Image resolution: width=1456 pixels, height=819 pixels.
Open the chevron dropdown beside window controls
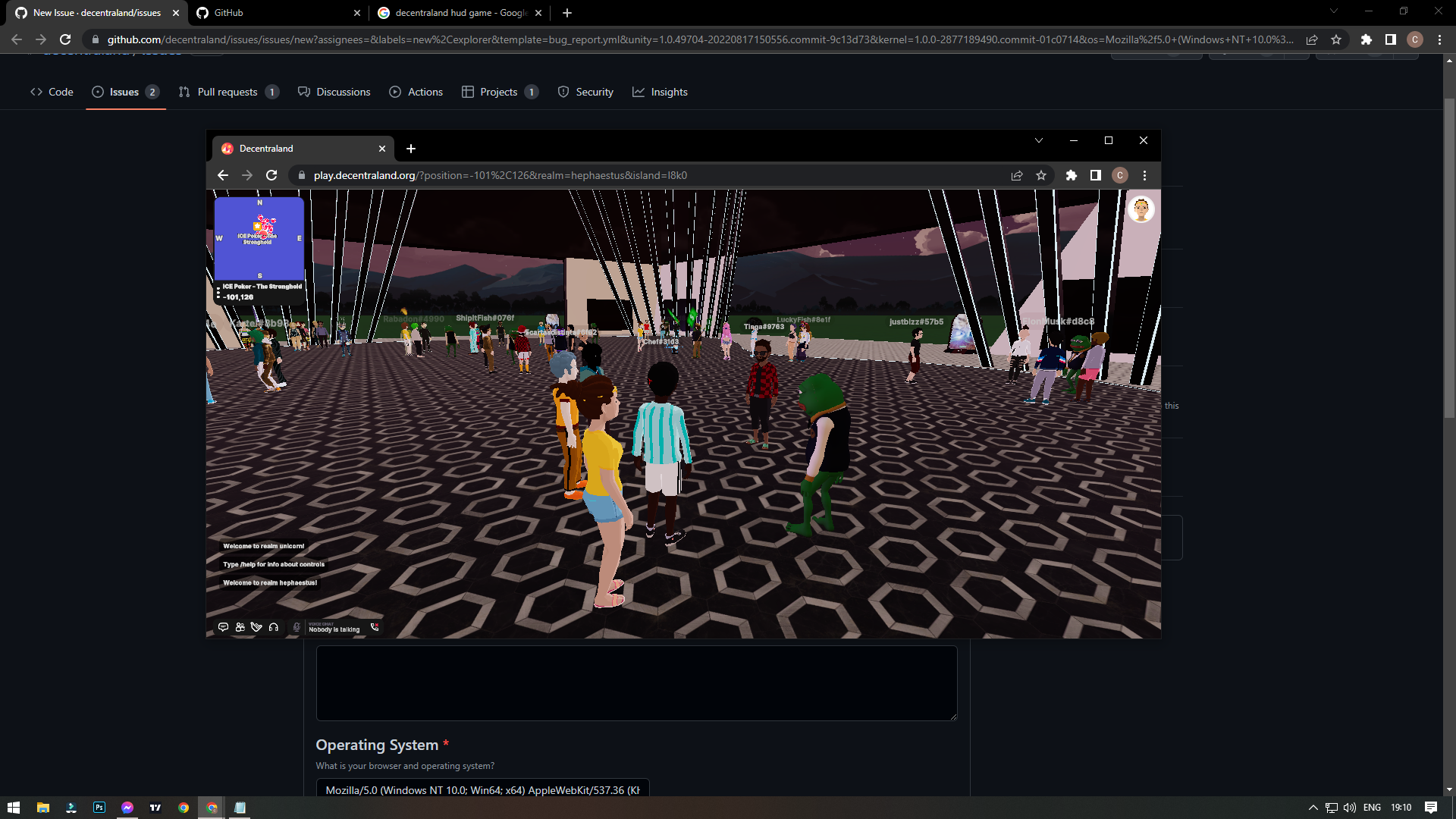[x=1039, y=140]
